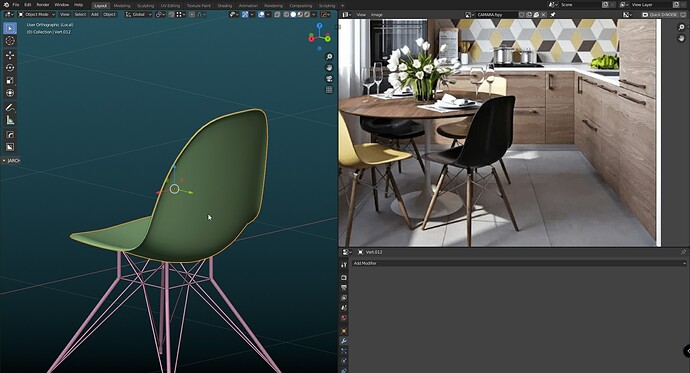Toggle show gizmos button in viewport header
This screenshot has height=373, width=690.
[x=245, y=15]
